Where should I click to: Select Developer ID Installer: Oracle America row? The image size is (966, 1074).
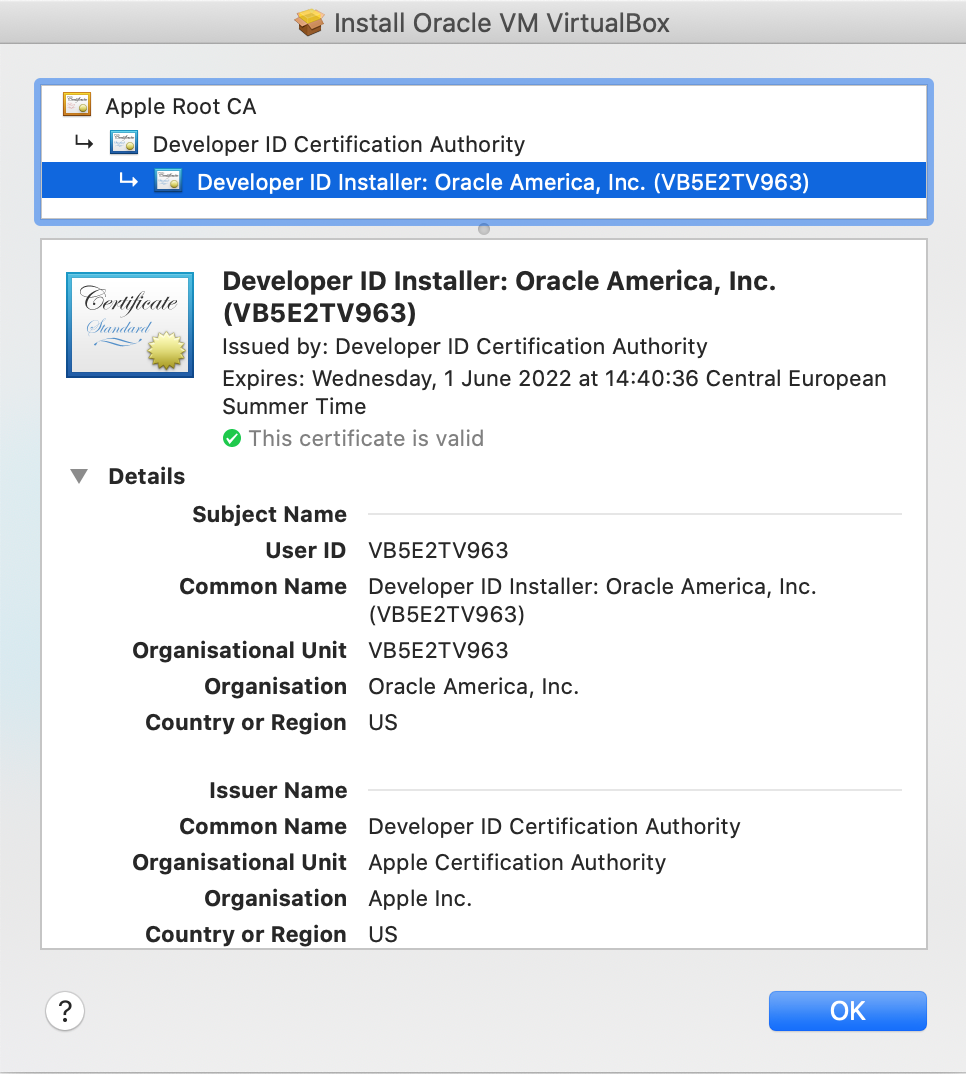pyautogui.click(x=484, y=182)
